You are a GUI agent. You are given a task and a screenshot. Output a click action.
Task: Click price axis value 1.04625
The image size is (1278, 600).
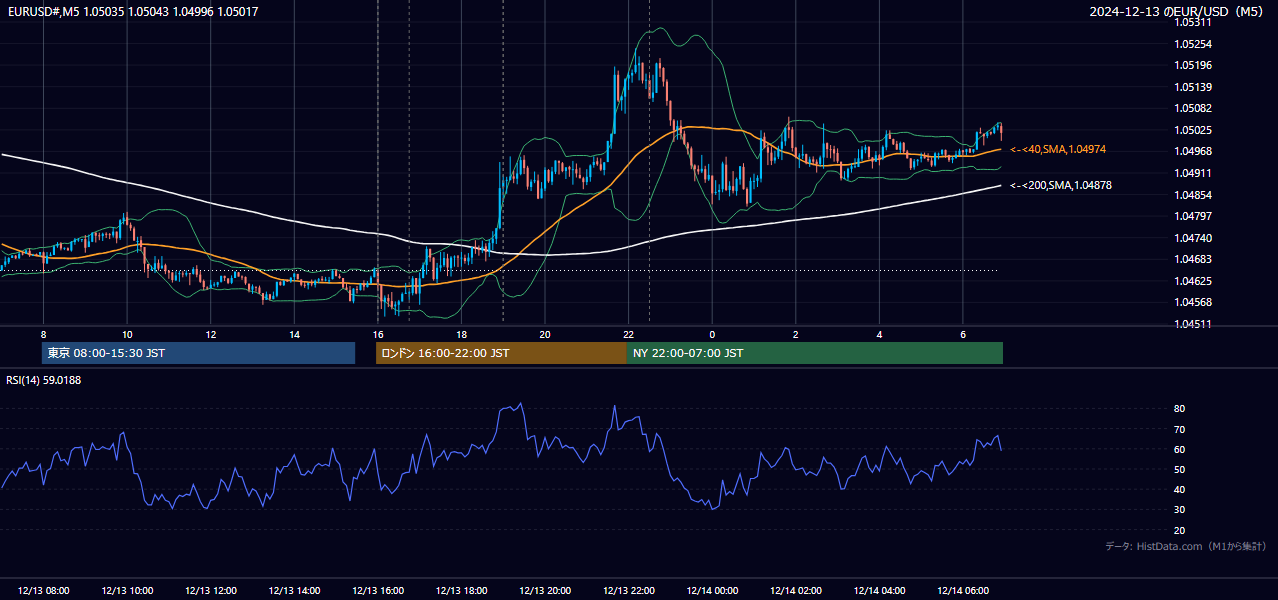(1193, 281)
